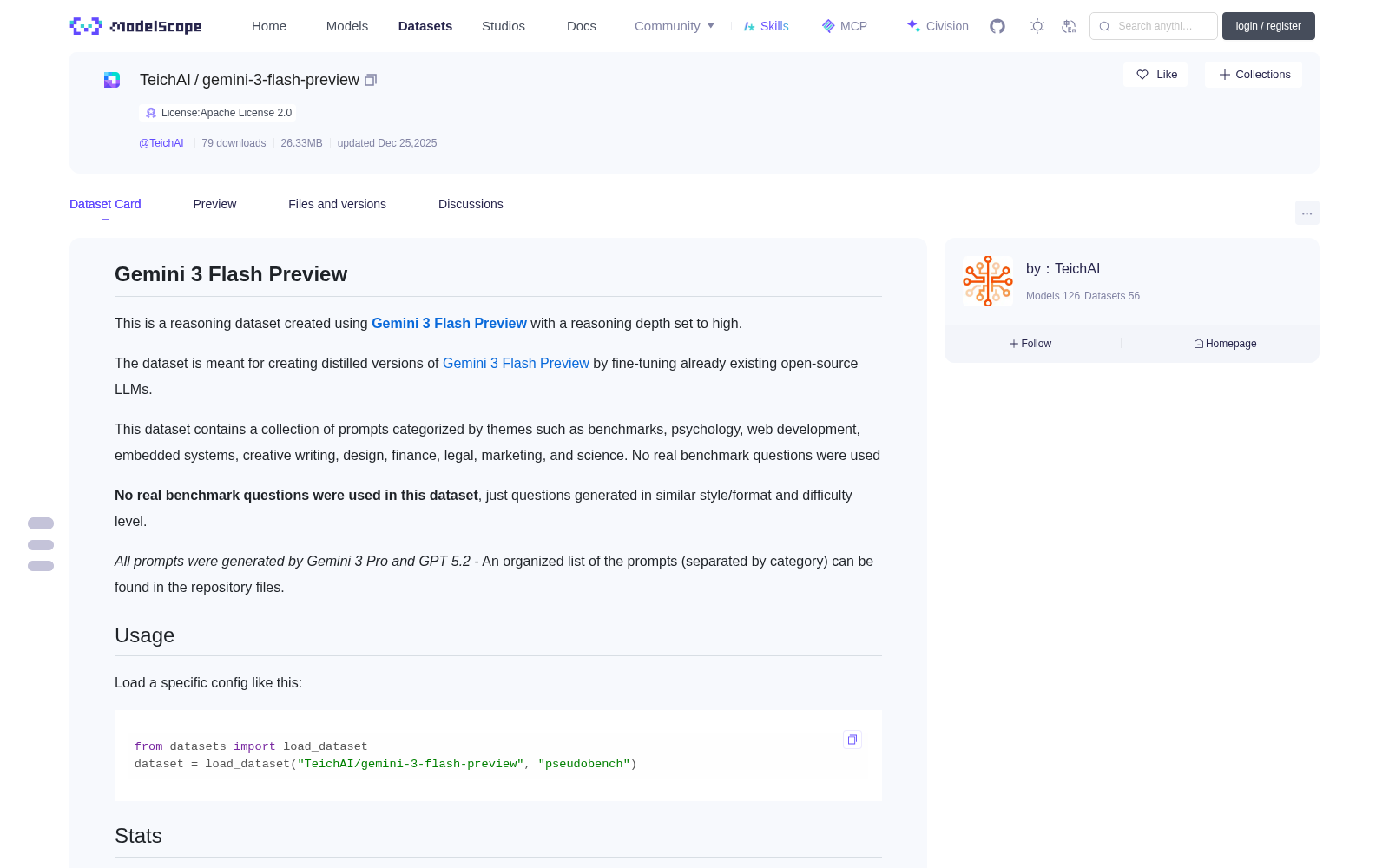This screenshot has height=868, width=1389.
Task: Open the Skills page
Action: tap(766, 26)
